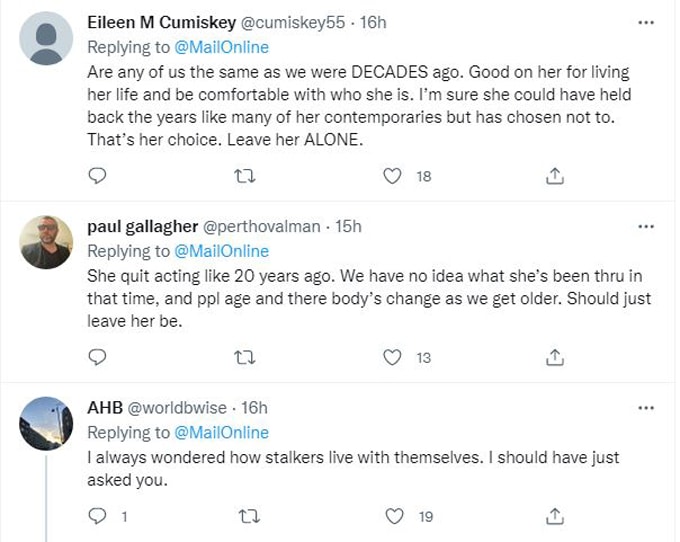Retweet Eileen M Cumiskey's tweet
Viewport: 680px width, 542px height.
click(x=245, y=176)
